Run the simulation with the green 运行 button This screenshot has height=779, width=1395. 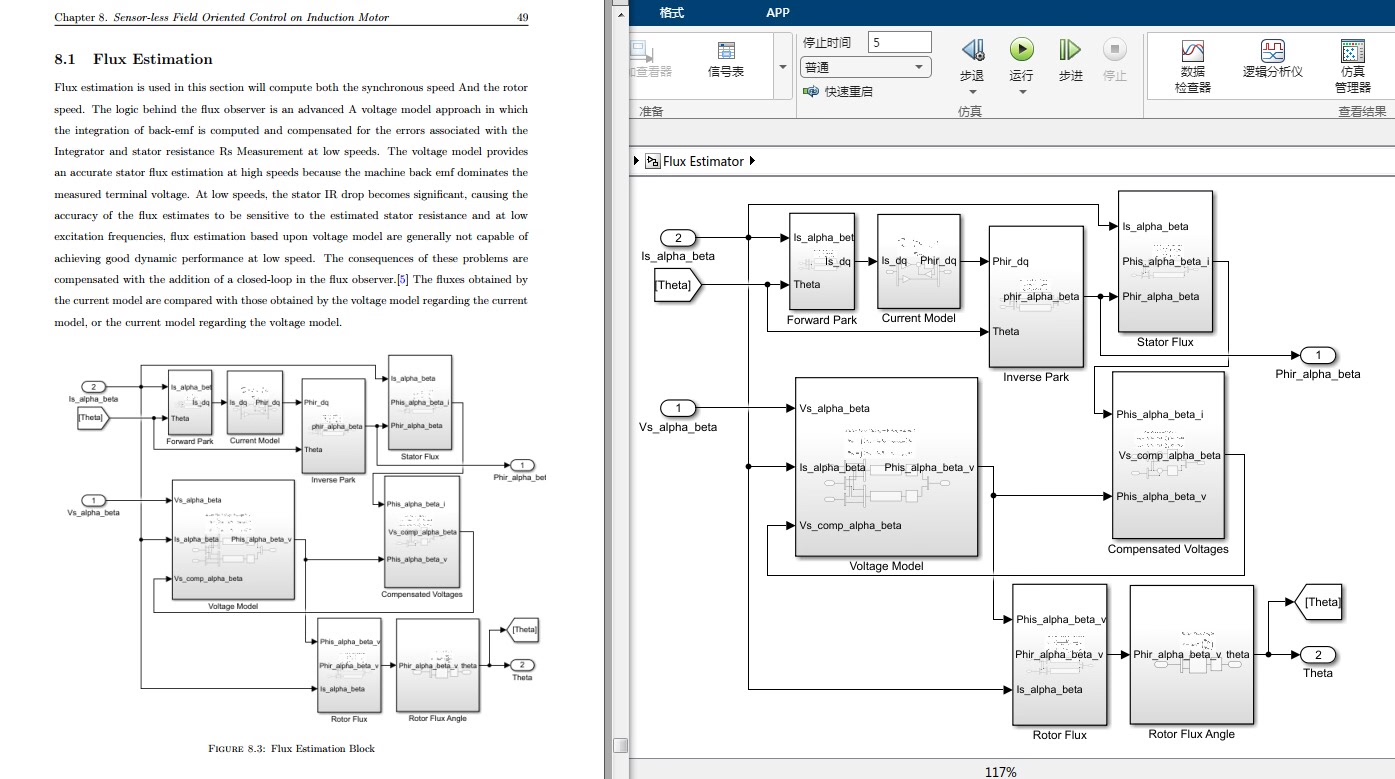click(x=1021, y=49)
